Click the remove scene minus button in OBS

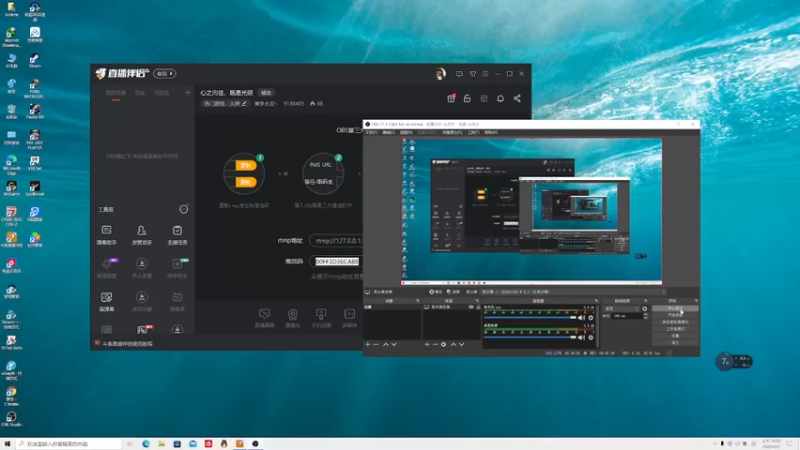(x=376, y=344)
